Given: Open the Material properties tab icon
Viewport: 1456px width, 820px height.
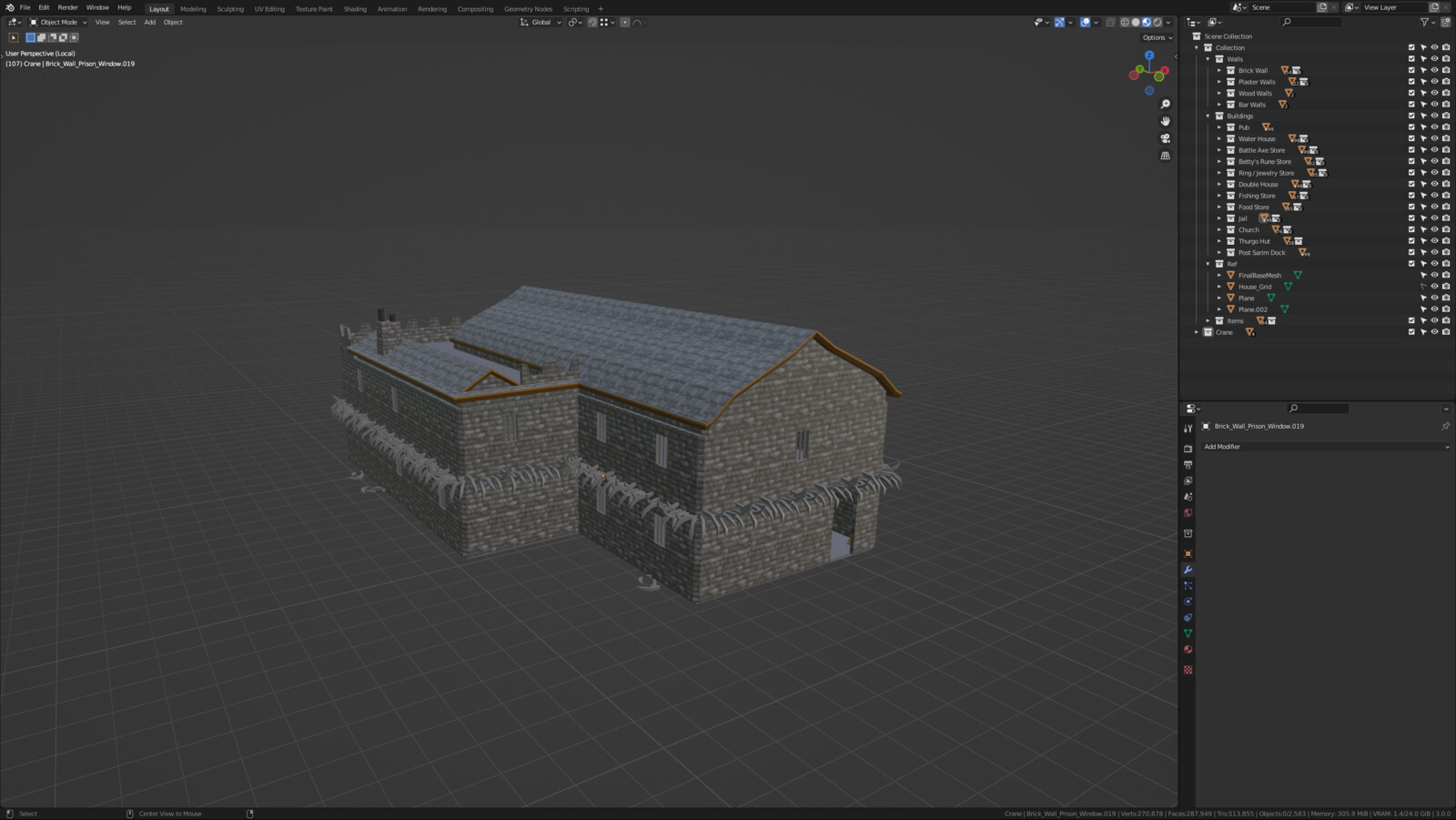Looking at the screenshot, I should click(x=1188, y=650).
